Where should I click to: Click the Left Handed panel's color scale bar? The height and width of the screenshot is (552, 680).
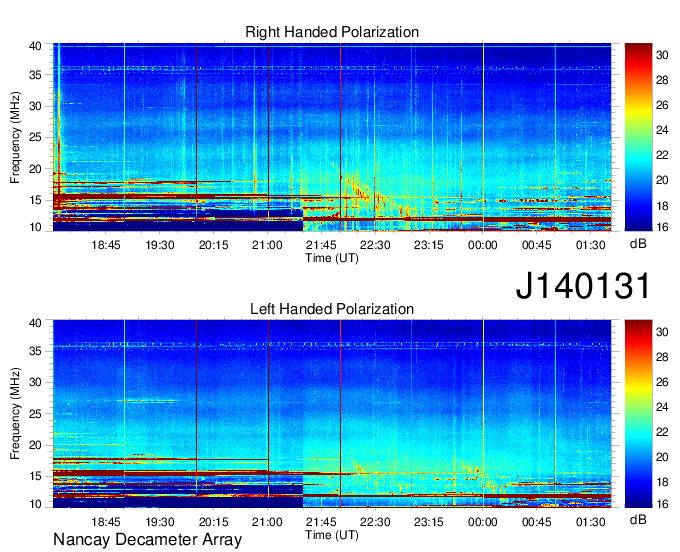click(x=638, y=414)
